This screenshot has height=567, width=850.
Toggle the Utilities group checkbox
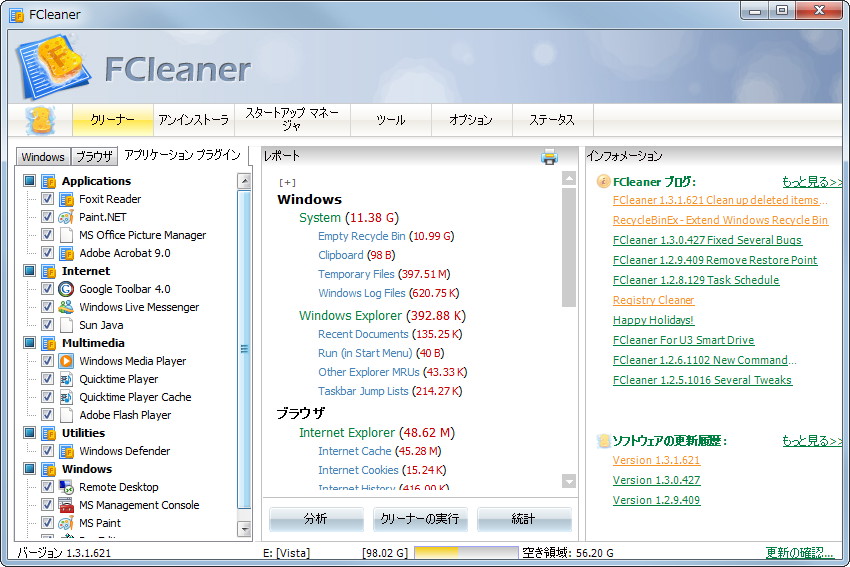[x=29, y=433]
